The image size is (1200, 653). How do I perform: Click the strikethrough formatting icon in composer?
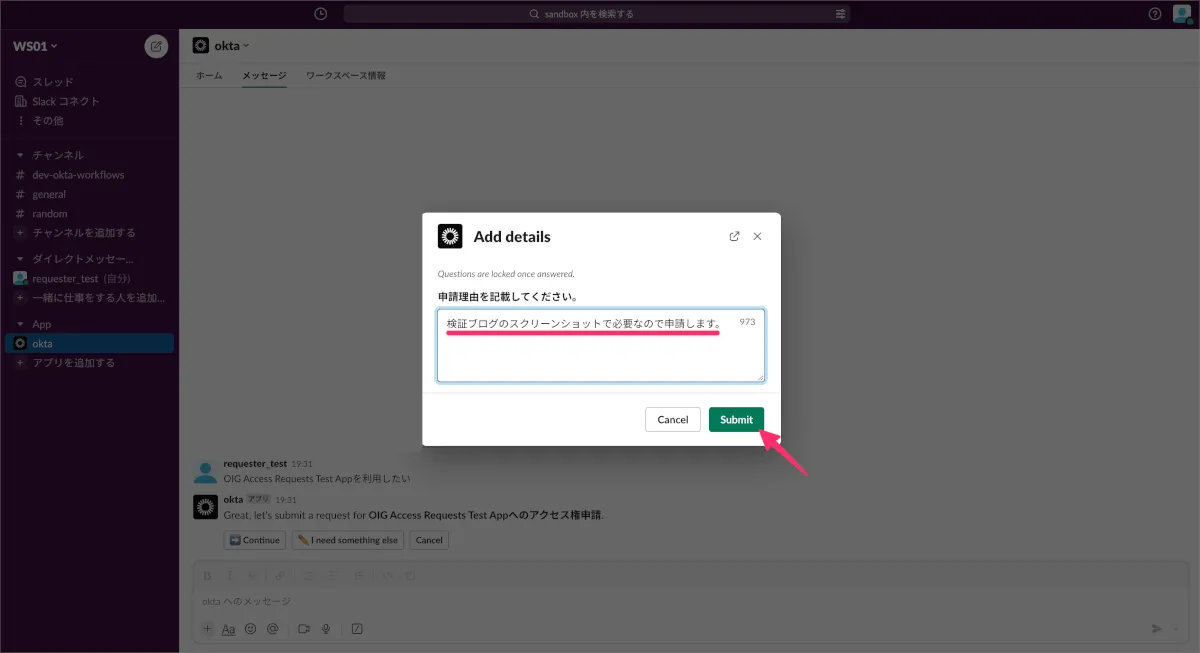[x=252, y=575]
